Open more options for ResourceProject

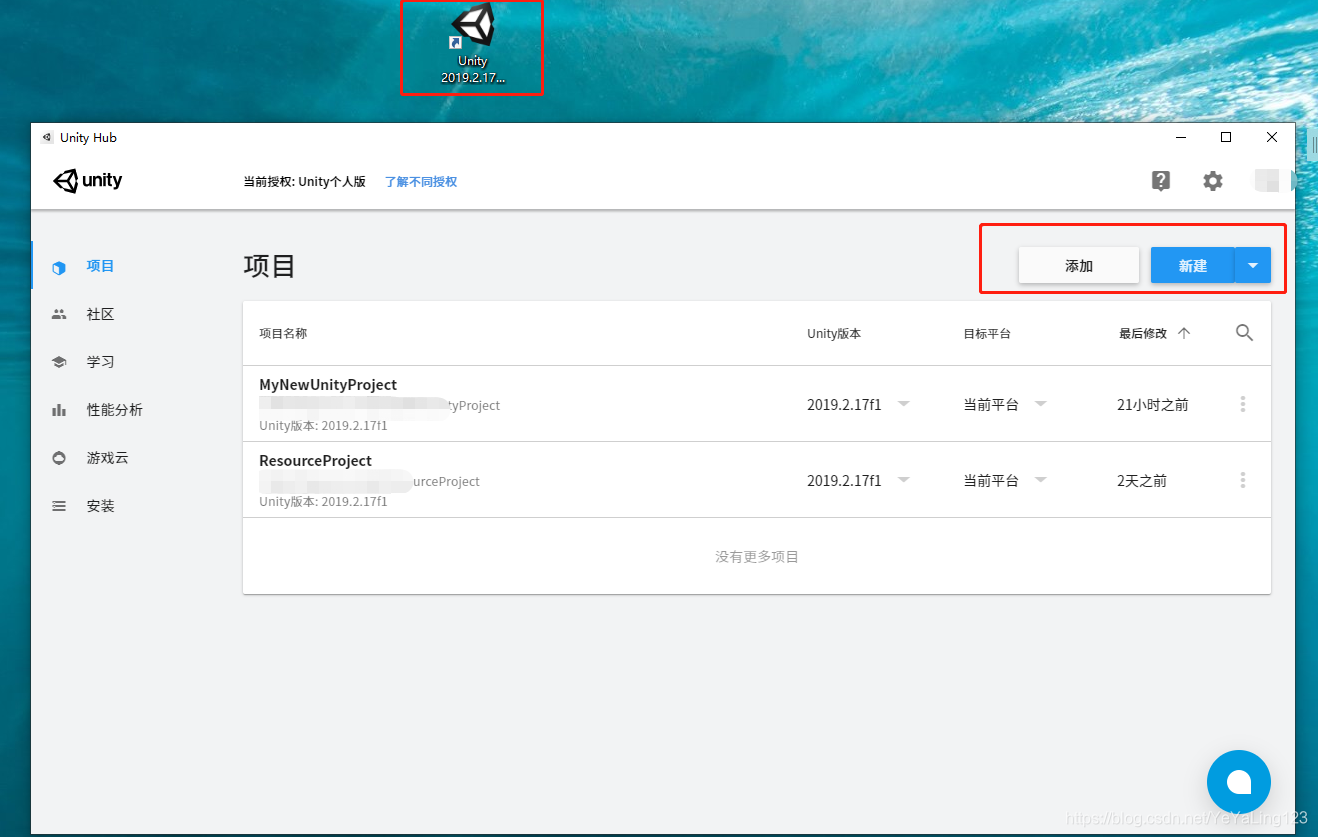click(x=1243, y=480)
